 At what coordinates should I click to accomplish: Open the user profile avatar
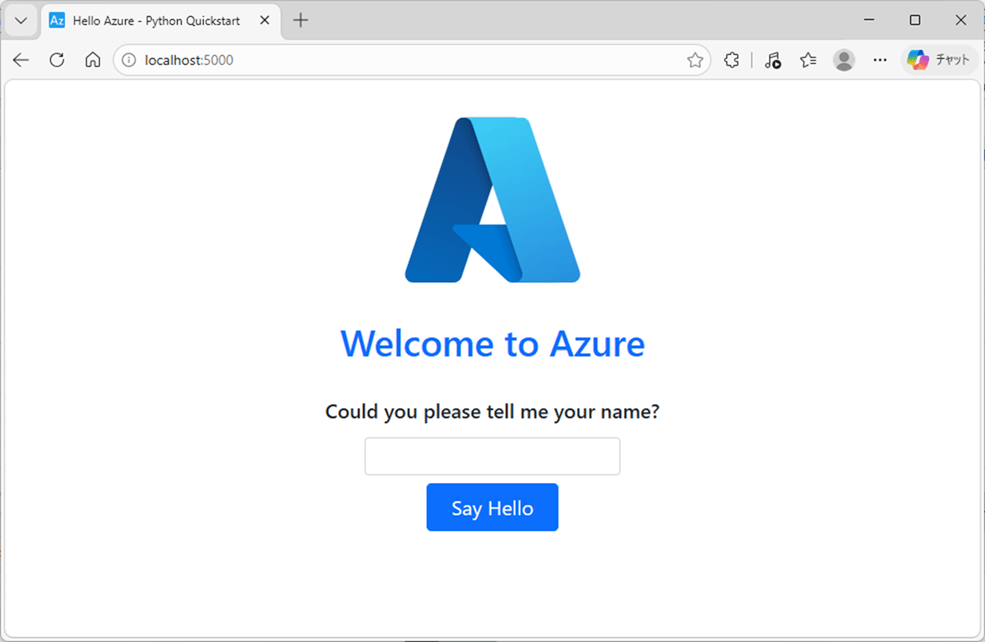pos(844,60)
